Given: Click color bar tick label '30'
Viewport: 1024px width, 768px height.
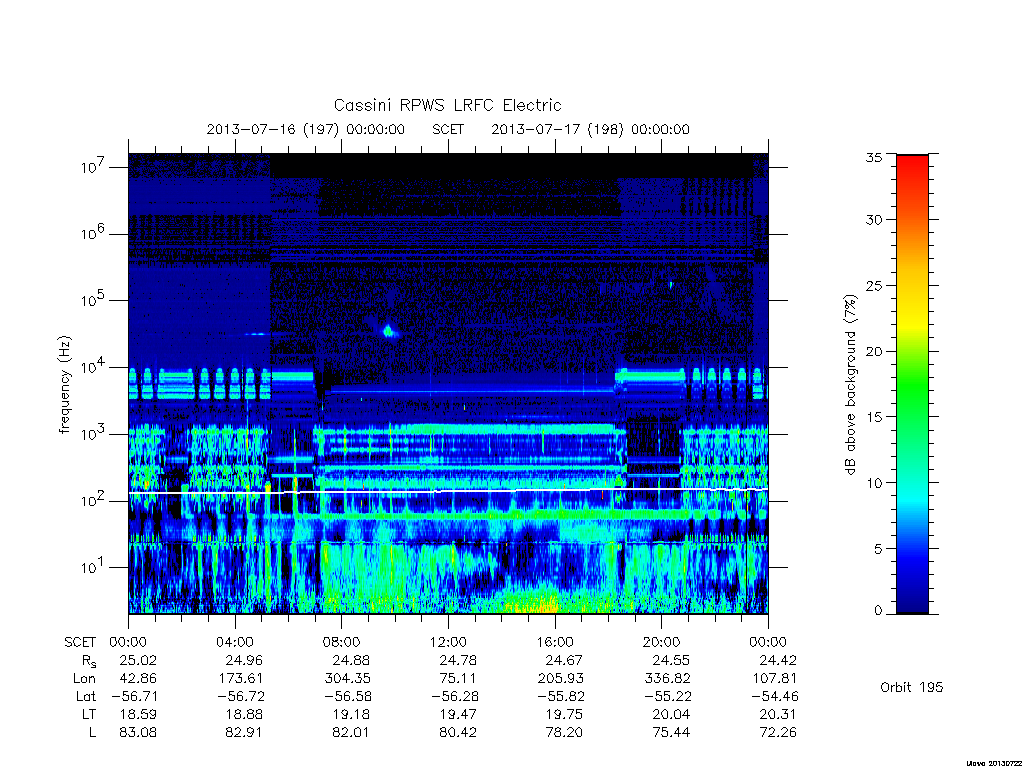Looking at the screenshot, I should pos(874,219).
